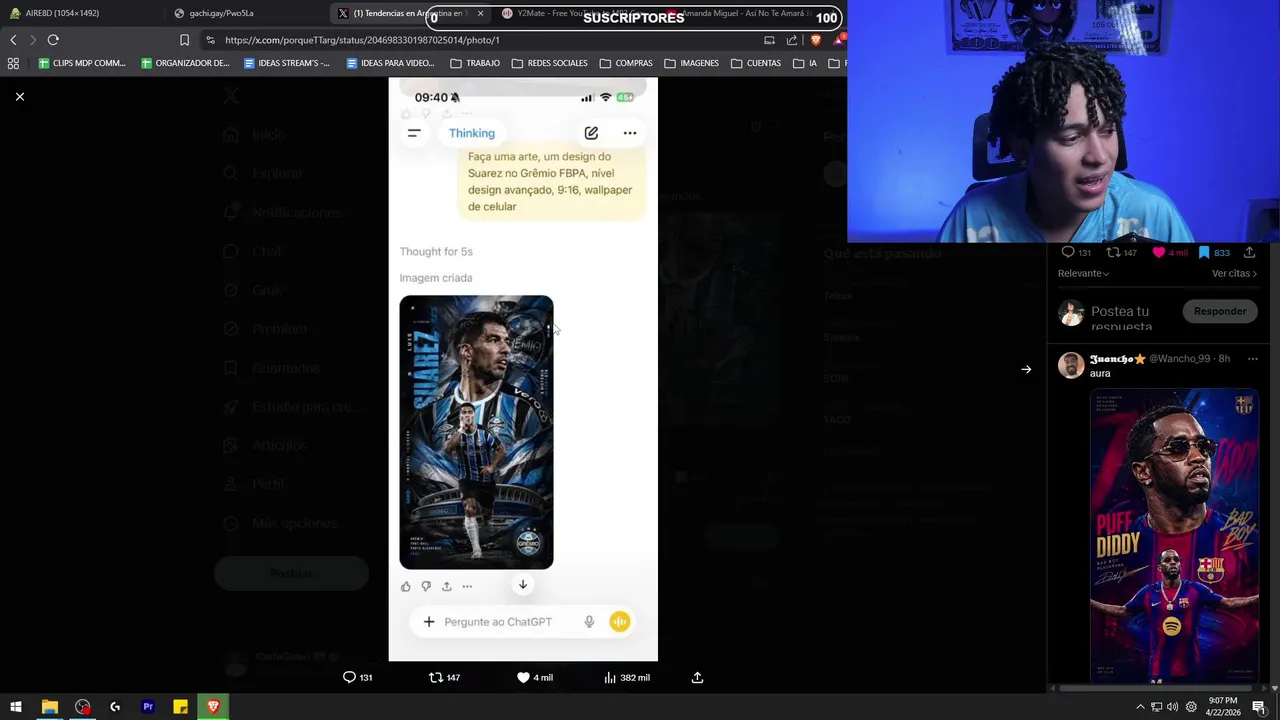Open the ORGANIZADOR DE... bookmark

[x=185, y=63]
